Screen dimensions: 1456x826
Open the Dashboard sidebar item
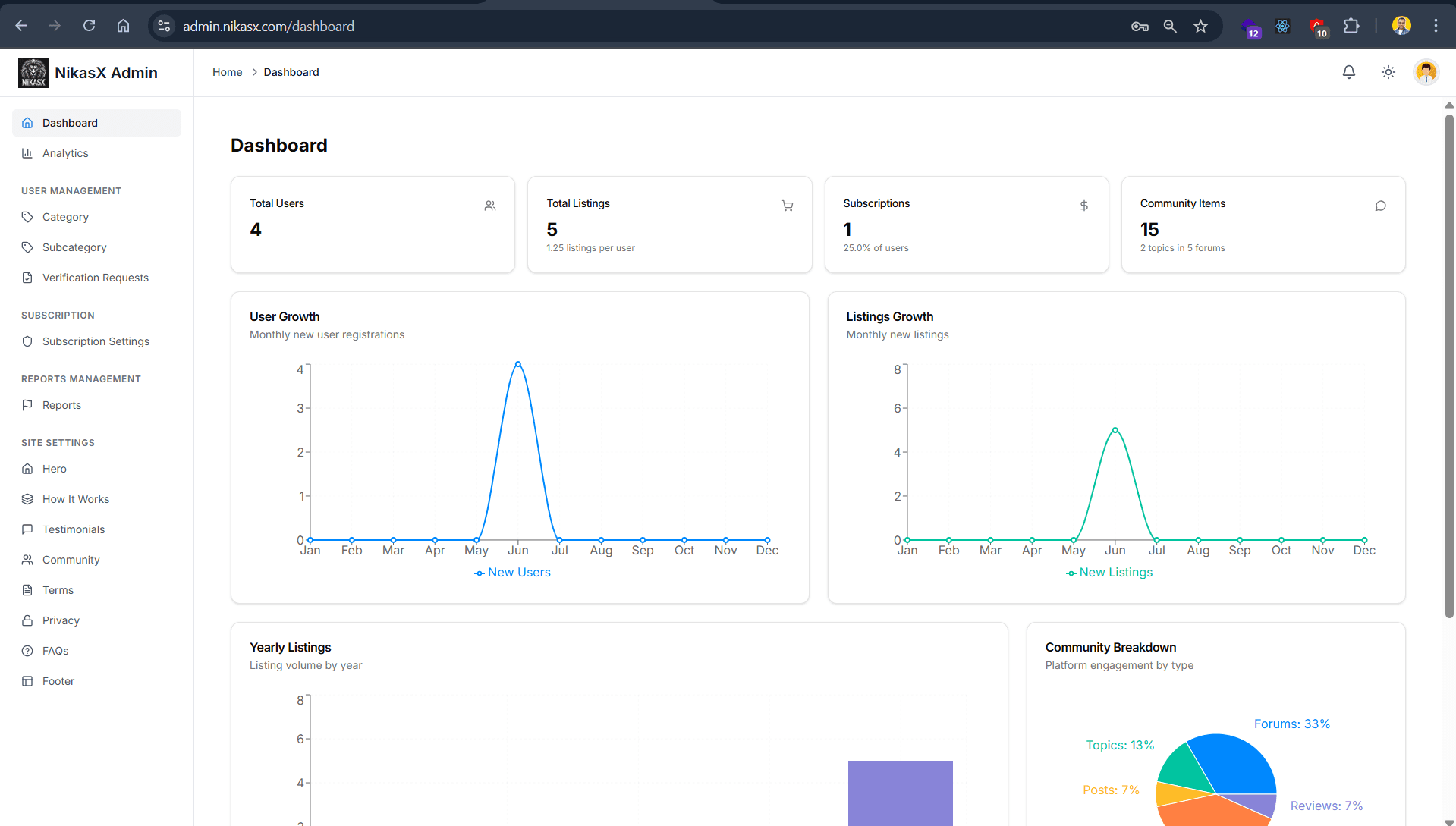(x=96, y=123)
